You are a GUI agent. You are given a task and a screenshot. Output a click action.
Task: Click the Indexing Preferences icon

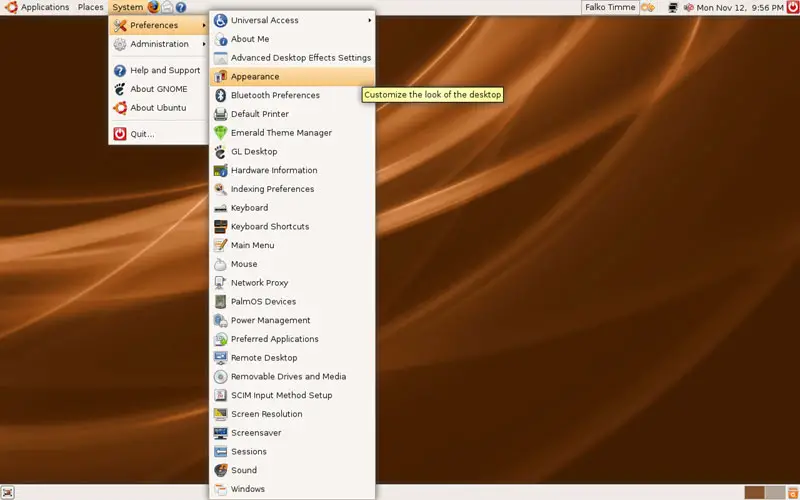[220, 189]
